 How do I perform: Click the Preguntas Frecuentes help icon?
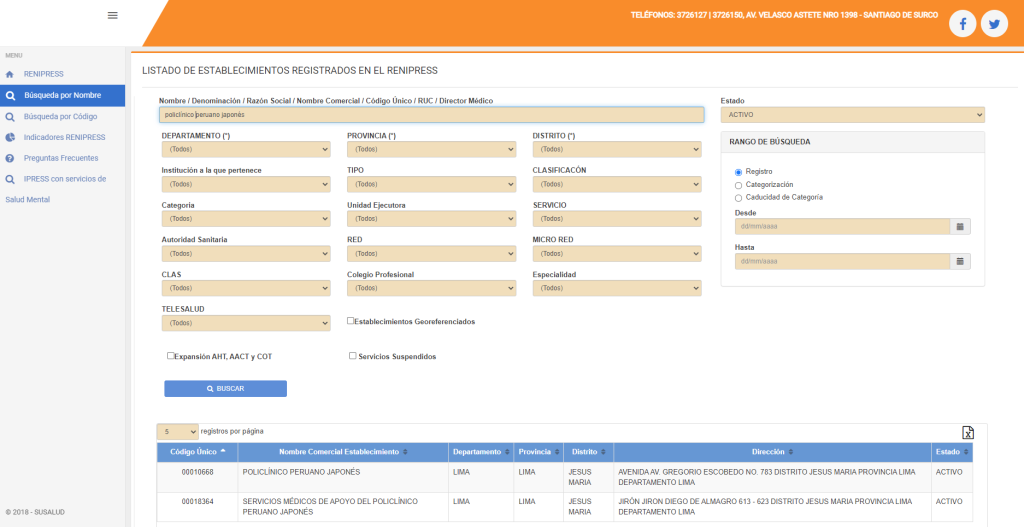pyautogui.click(x=10, y=158)
